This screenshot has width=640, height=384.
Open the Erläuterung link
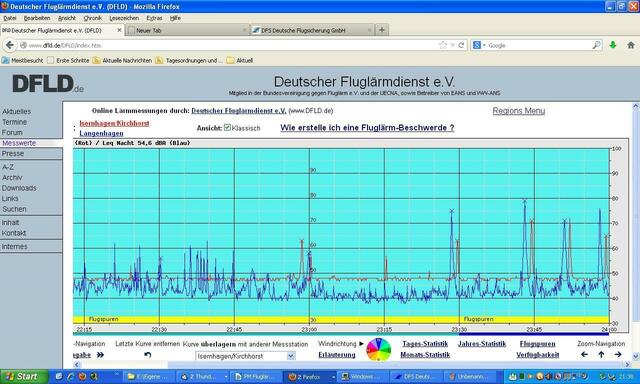(x=337, y=355)
